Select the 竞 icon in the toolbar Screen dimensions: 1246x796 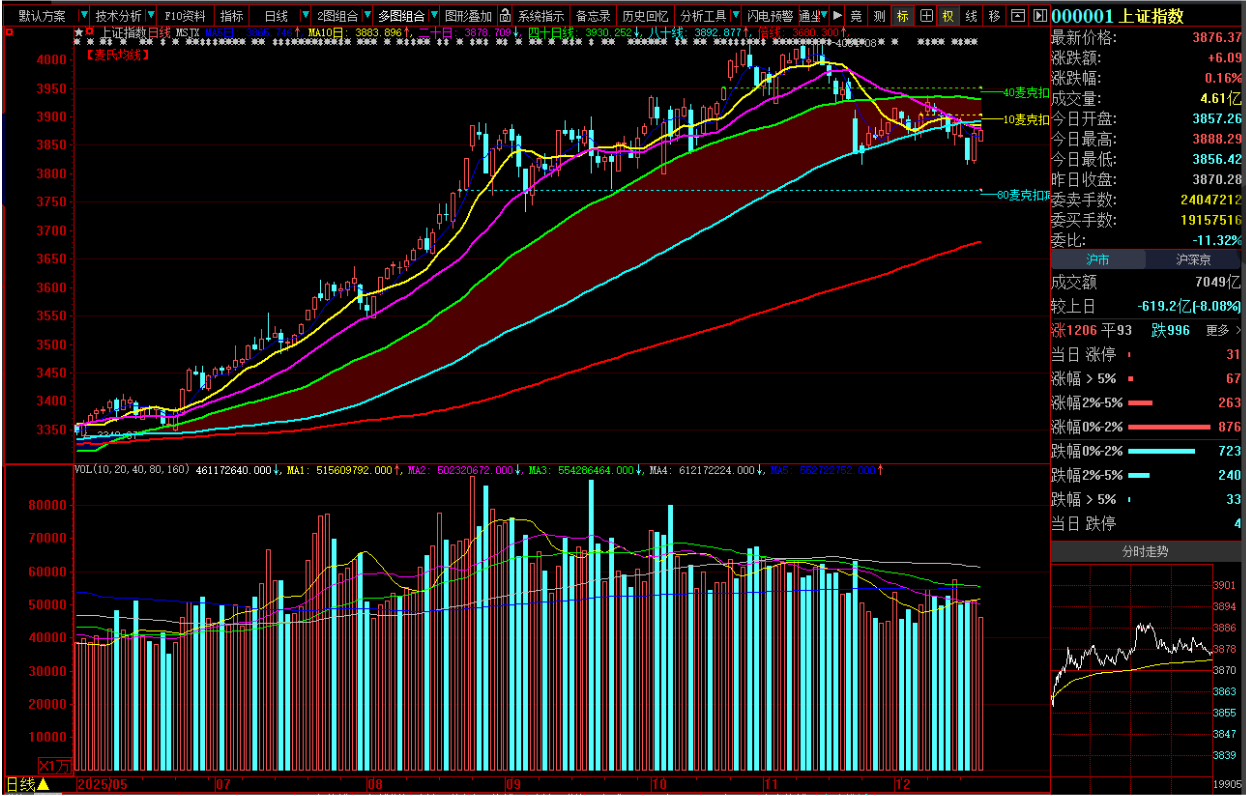coord(856,16)
